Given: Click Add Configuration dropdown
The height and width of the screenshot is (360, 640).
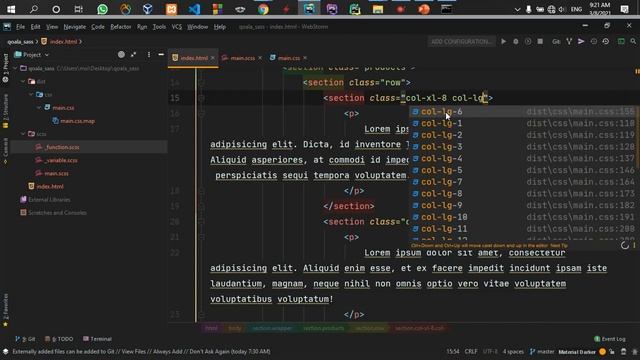Looking at the screenshot, I should pyautogui.click(x=461, y=41).
